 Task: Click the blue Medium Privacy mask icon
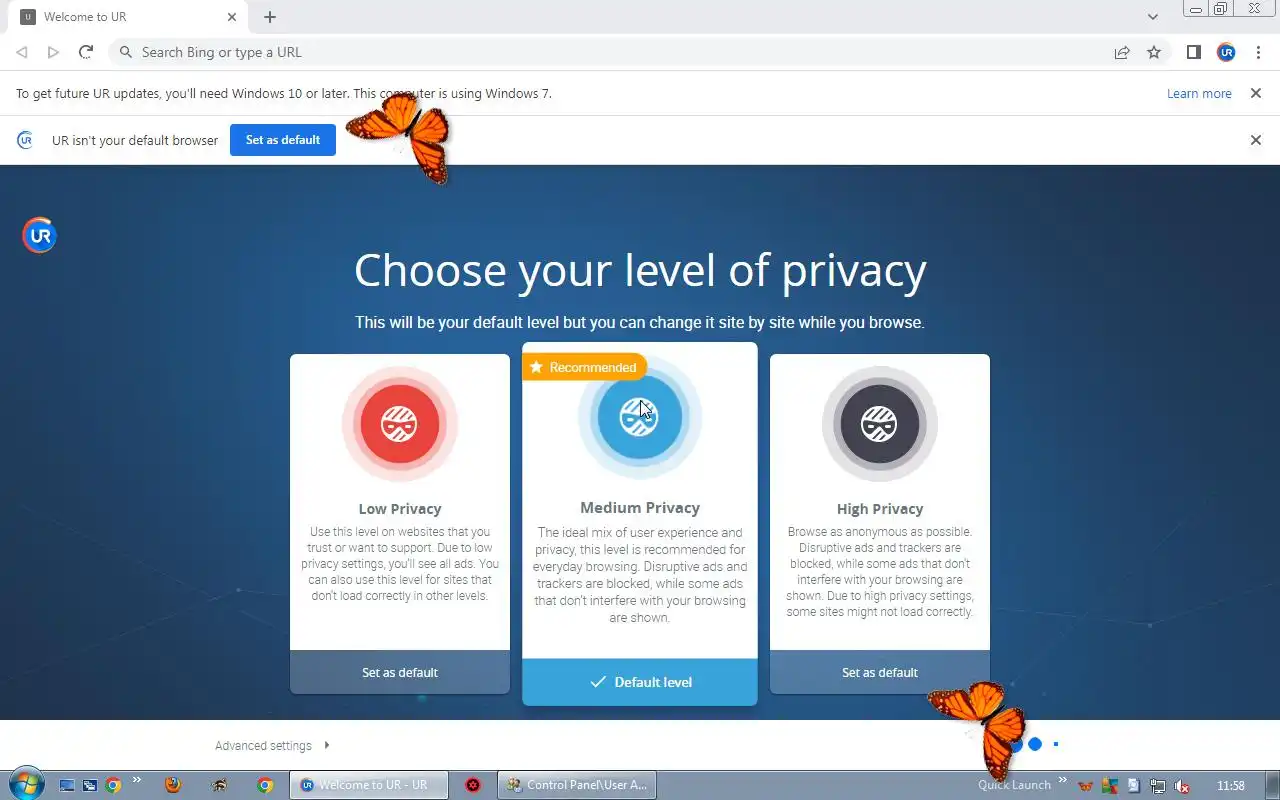tap(640, 417)
